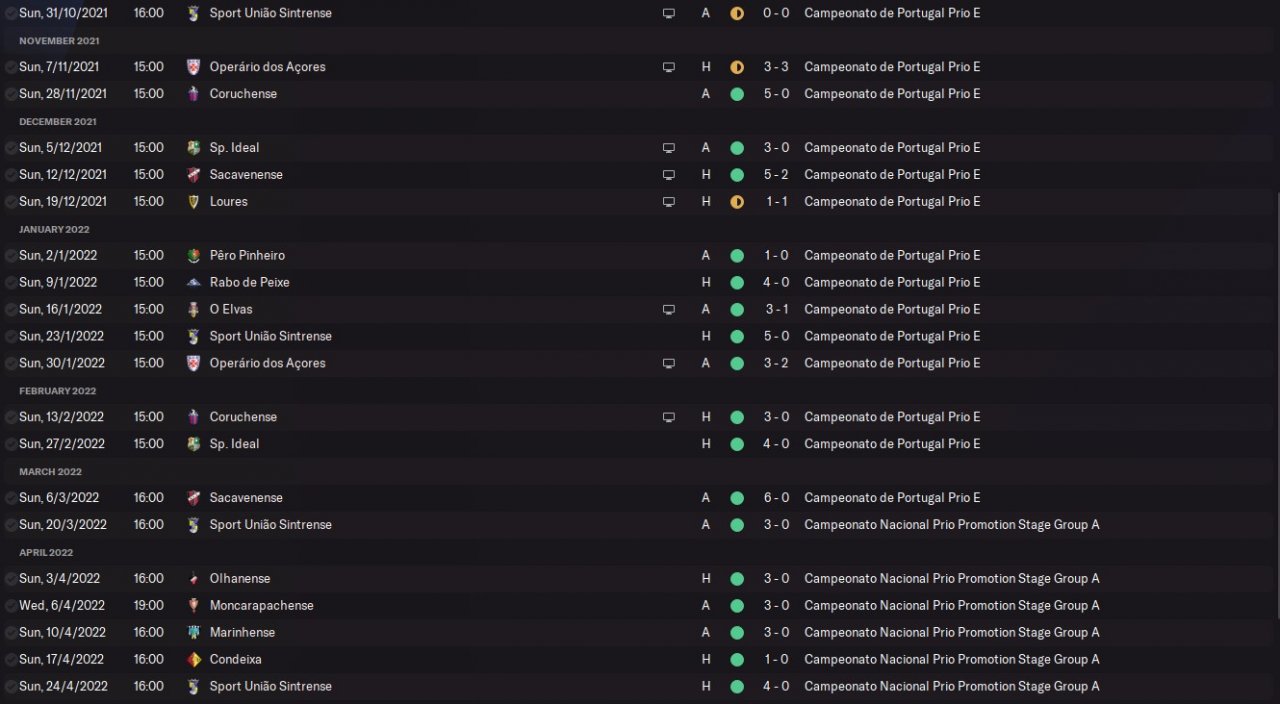Tick the selection mark for the 5/12/2021 fixture
Image resolution: width=1280 pixels, height=704 pixels.
click(10, 148)
